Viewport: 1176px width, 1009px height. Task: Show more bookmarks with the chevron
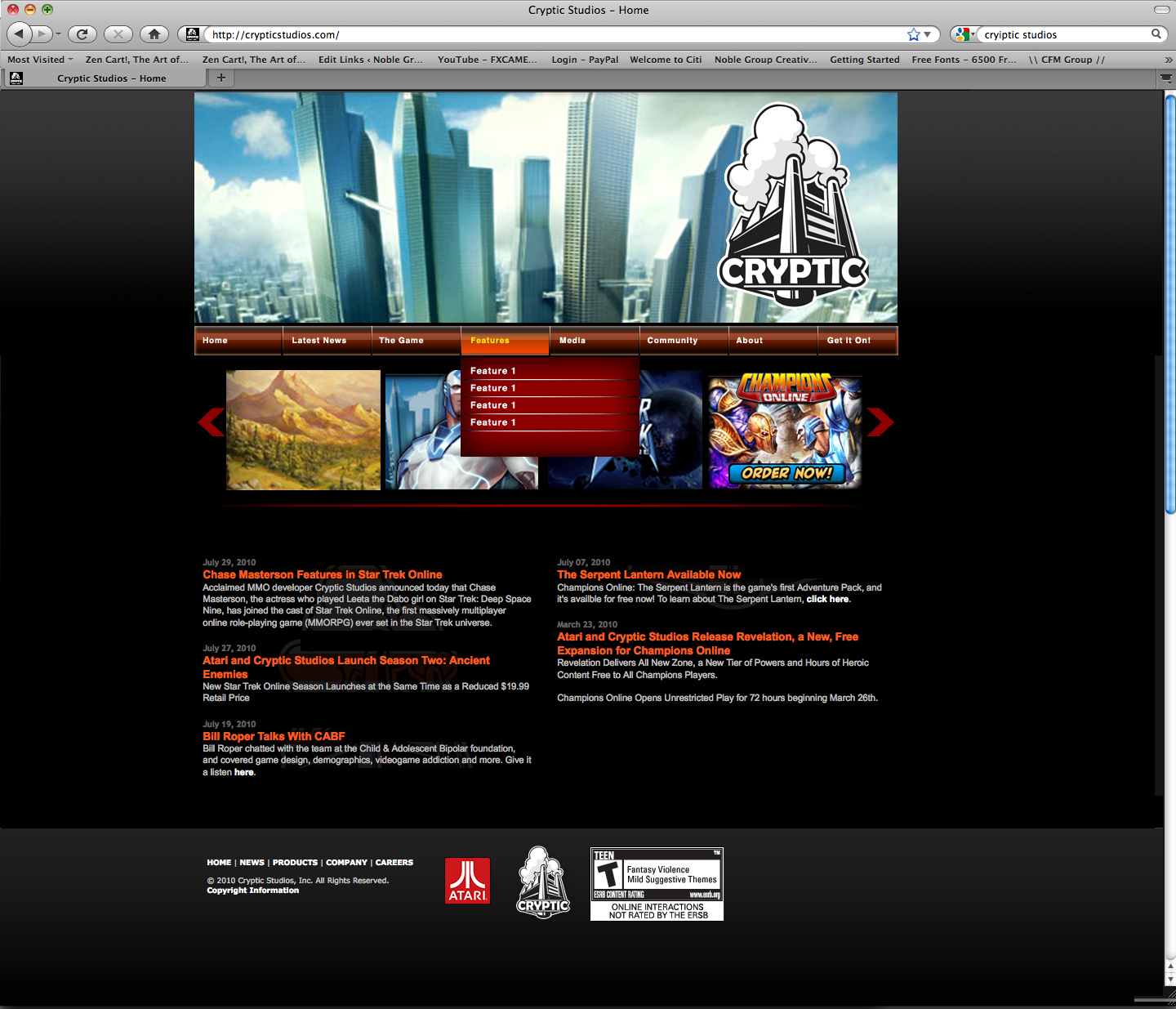1168,60
